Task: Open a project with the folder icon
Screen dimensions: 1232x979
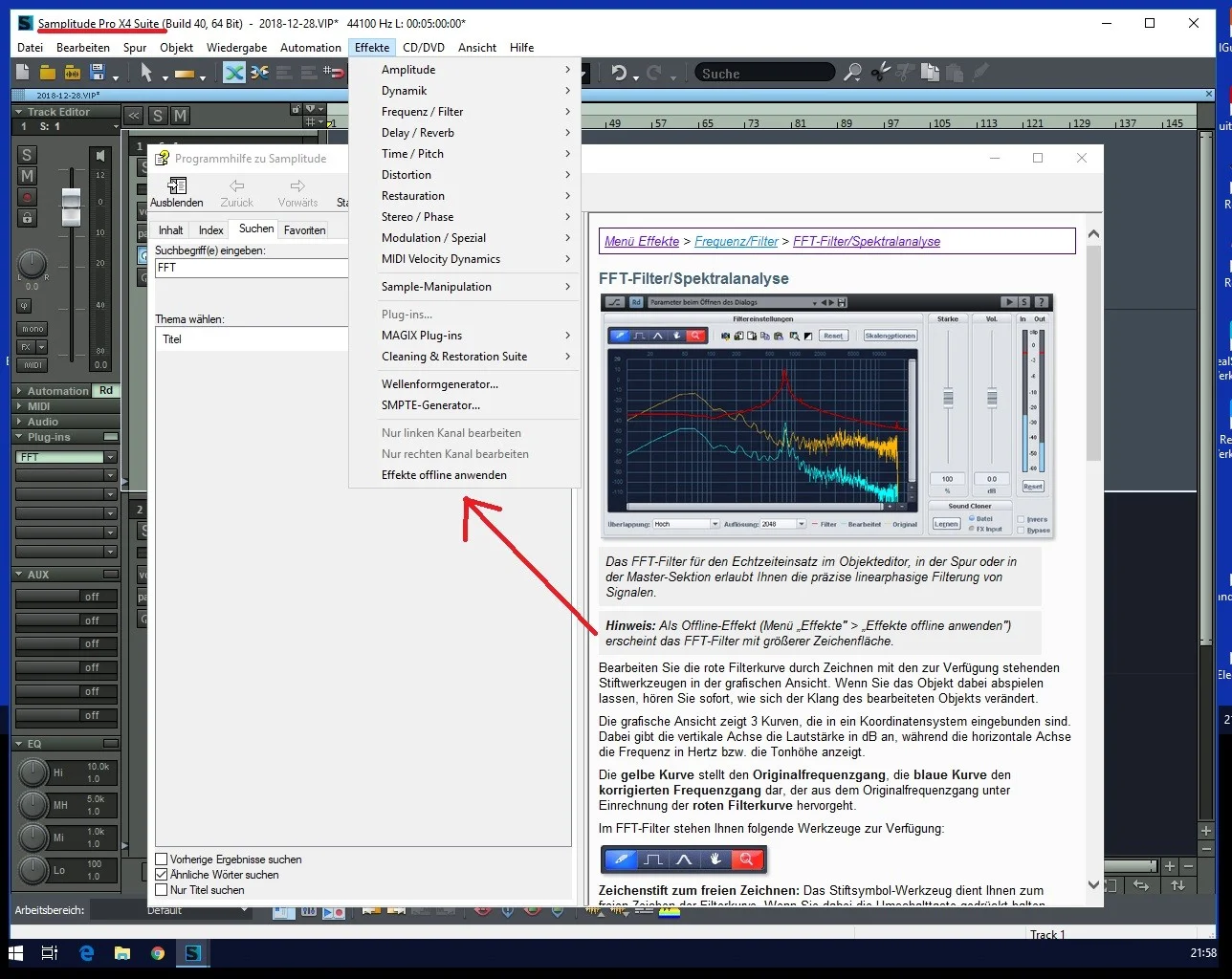Action: (x=48, y=73)
